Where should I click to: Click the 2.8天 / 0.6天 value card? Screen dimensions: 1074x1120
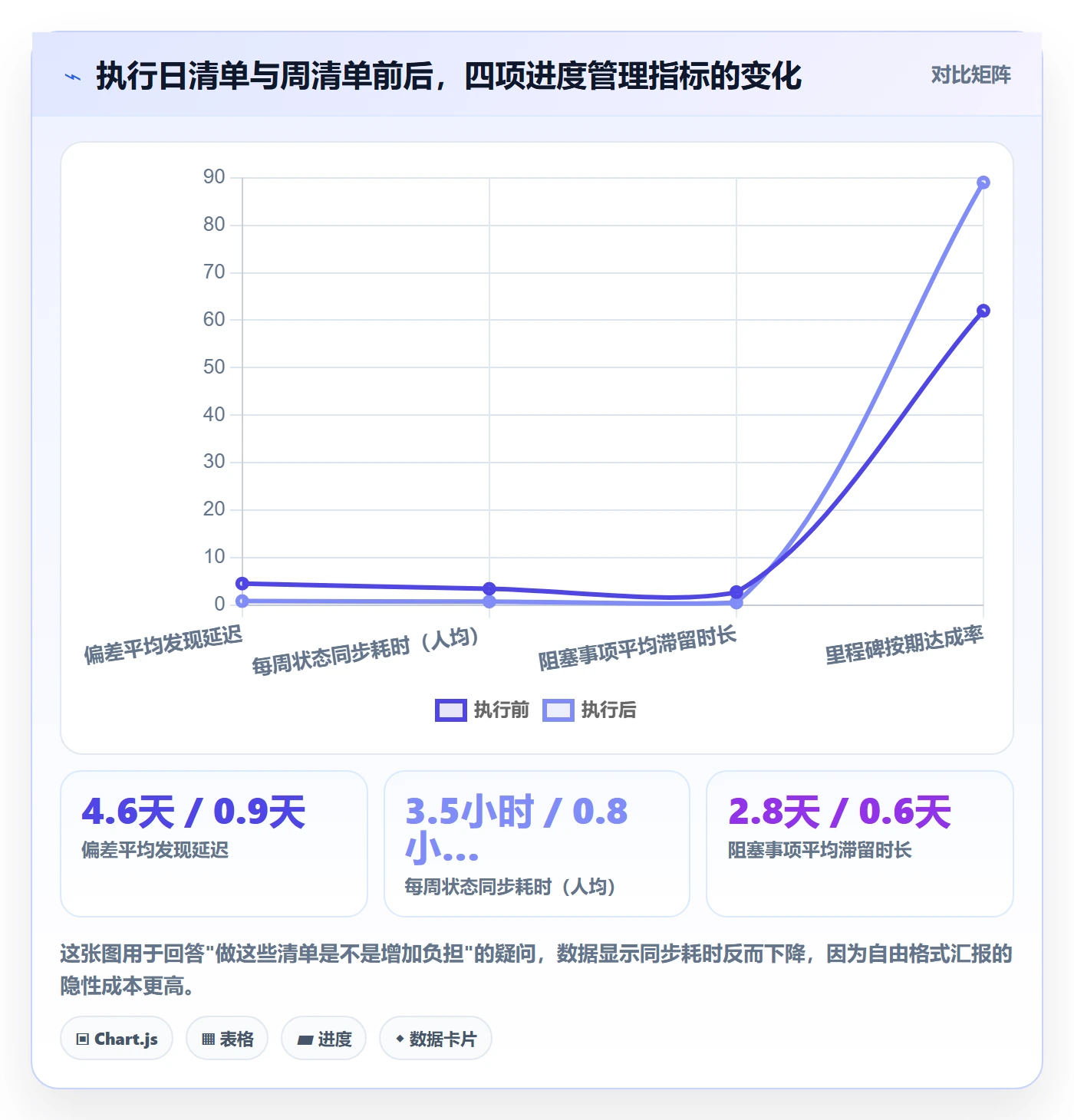click(860, 844)
